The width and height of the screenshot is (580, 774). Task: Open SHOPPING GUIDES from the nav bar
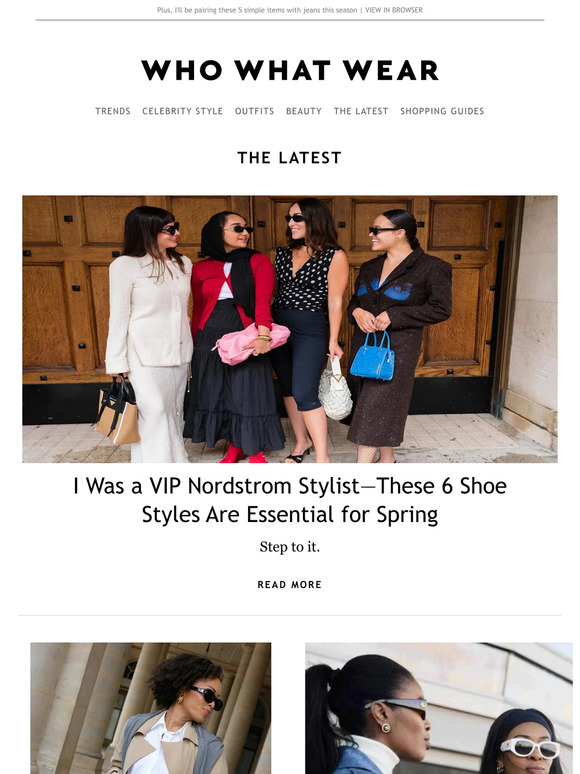(442, 111)
